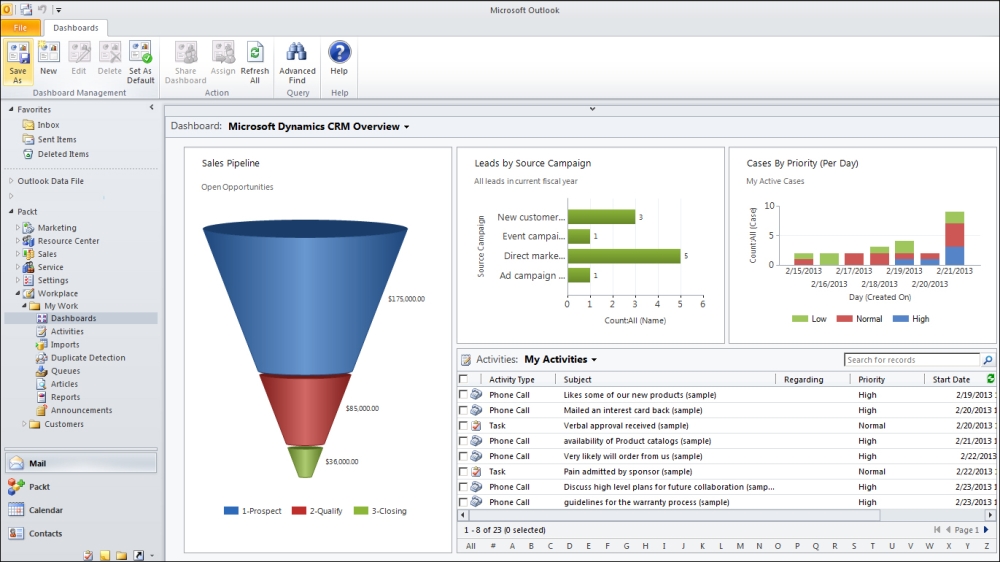Expand the Outlook Data File node
Image resolution: width=1000 pixels, height=562 pixels.
tap(11, 181)
